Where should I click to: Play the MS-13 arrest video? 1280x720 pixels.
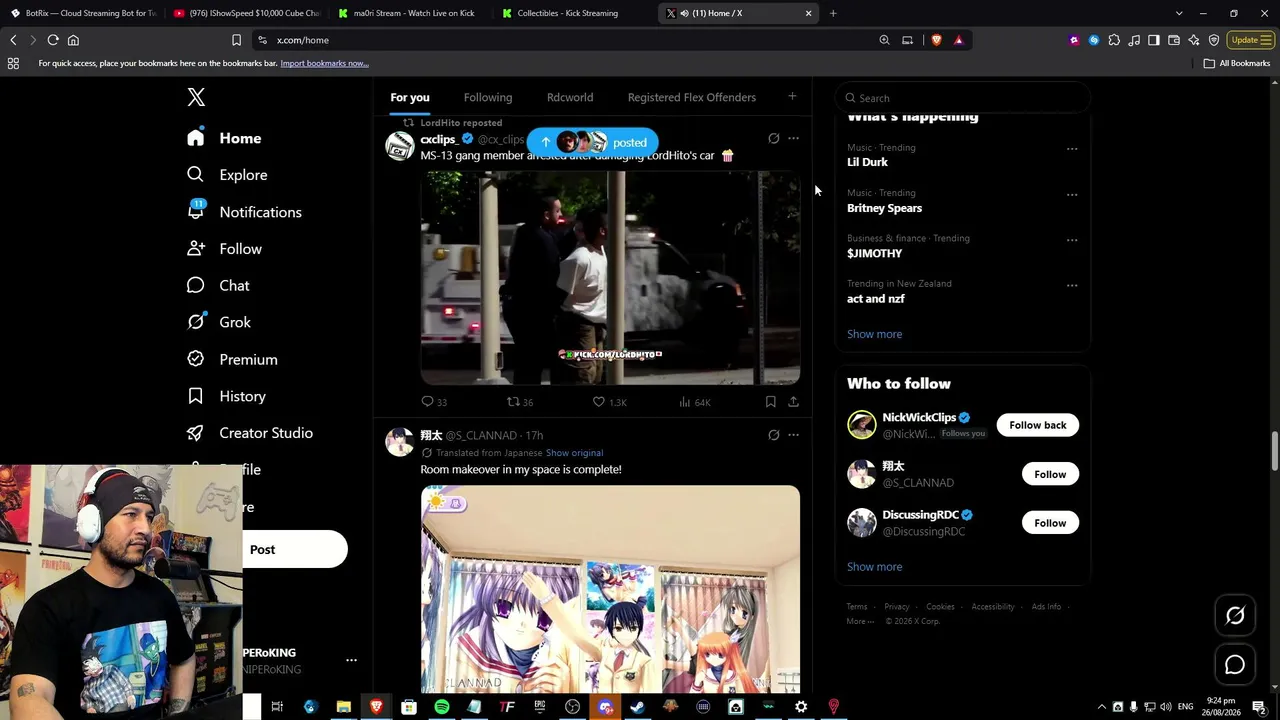pos(610,278)
